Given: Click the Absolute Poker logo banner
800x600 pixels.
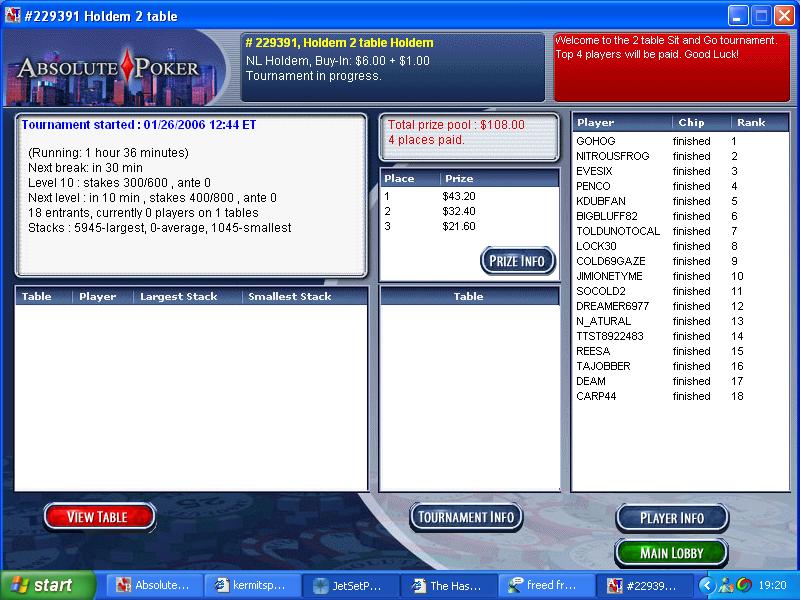Looking at the screenshot, I should point(116,67).
